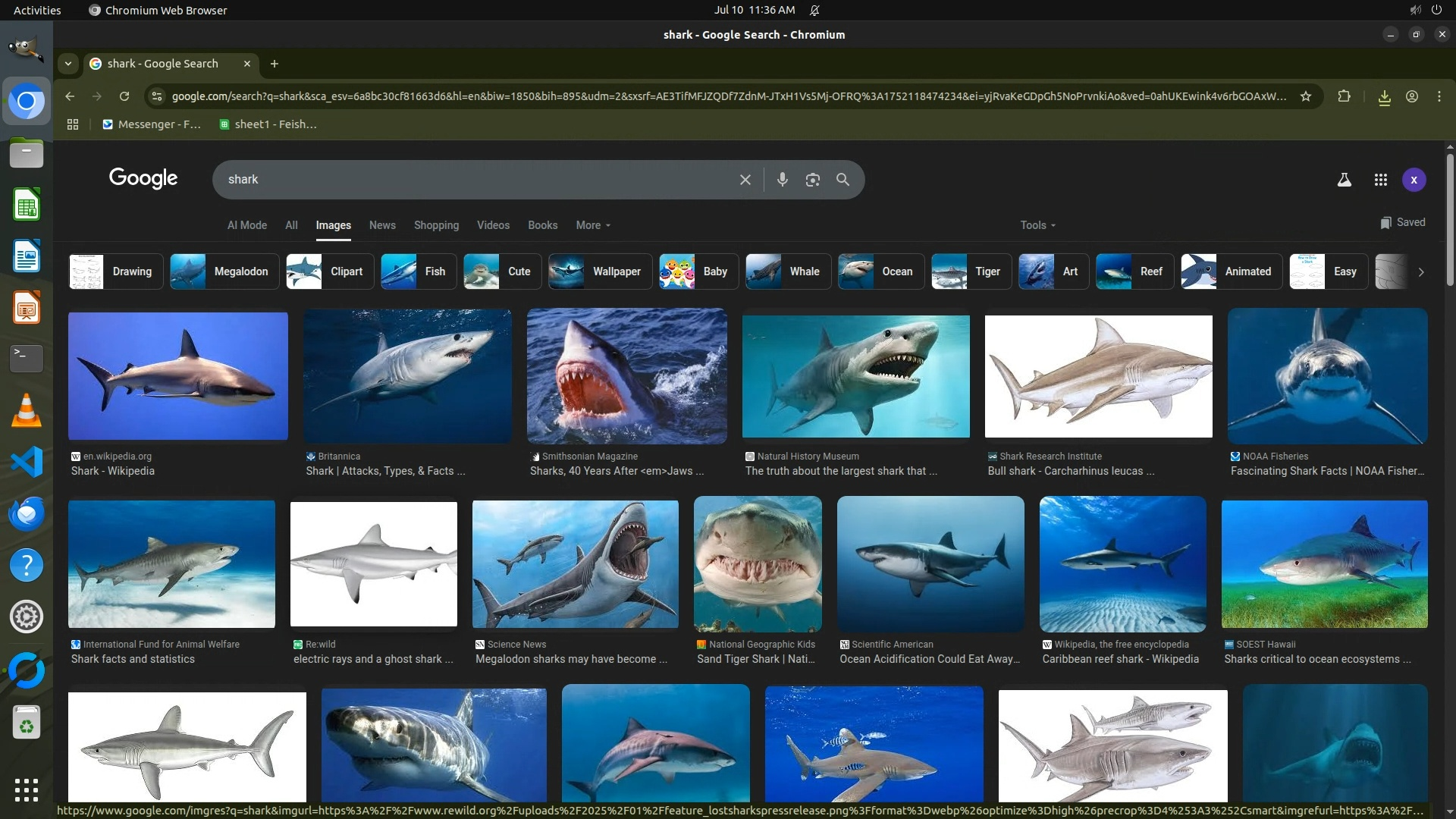Reload the current page

tap(124, 96)
